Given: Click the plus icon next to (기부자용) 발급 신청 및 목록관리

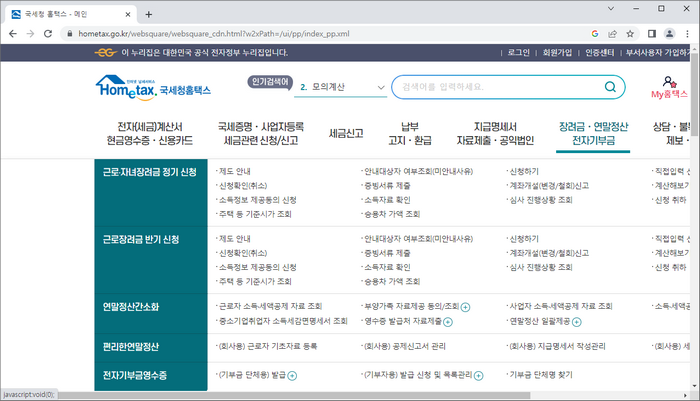Looking at the screenshot, I should click(478, 376).
